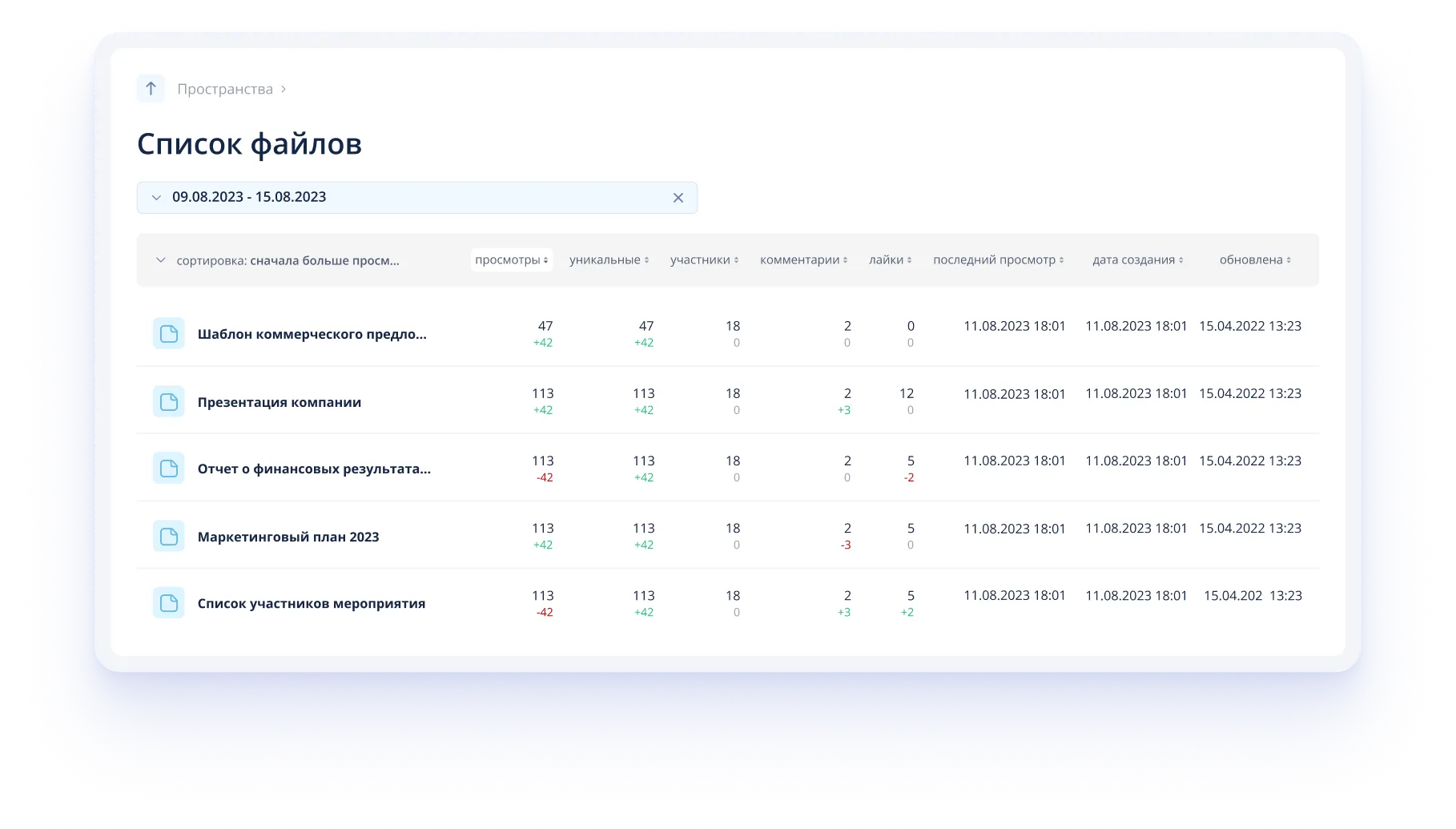This screenshot has height=829, width=1456.
Task: Sort by уникальные column
Action: 609,260
